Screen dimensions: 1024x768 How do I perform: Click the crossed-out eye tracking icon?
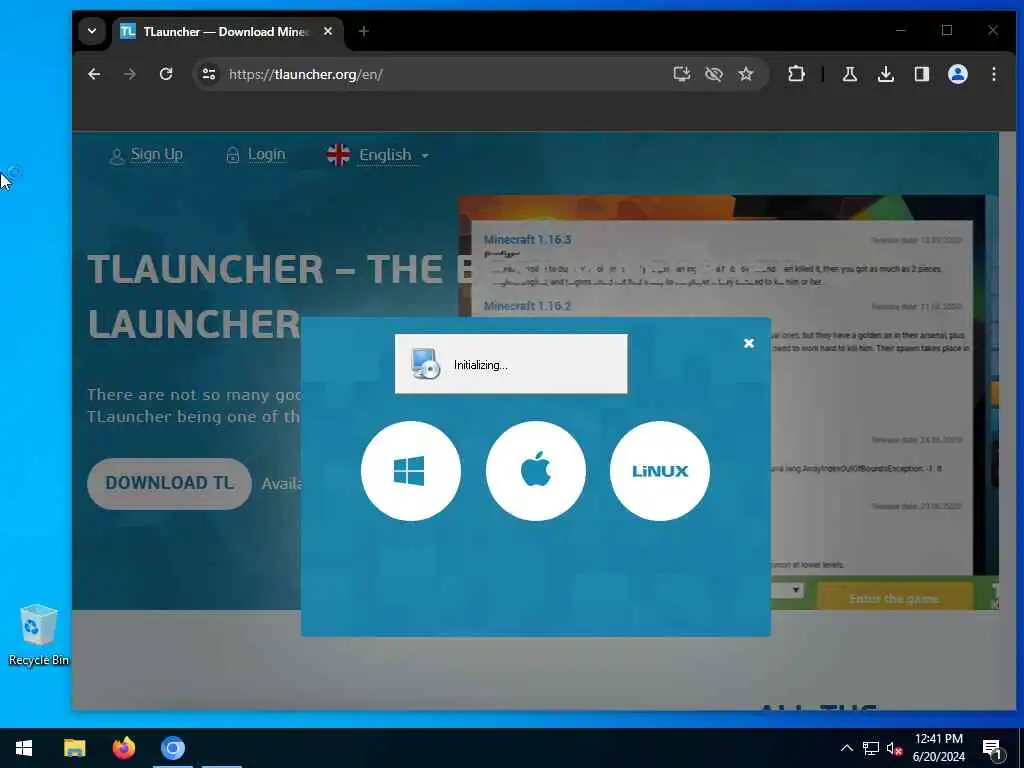[x=714, y=74]
